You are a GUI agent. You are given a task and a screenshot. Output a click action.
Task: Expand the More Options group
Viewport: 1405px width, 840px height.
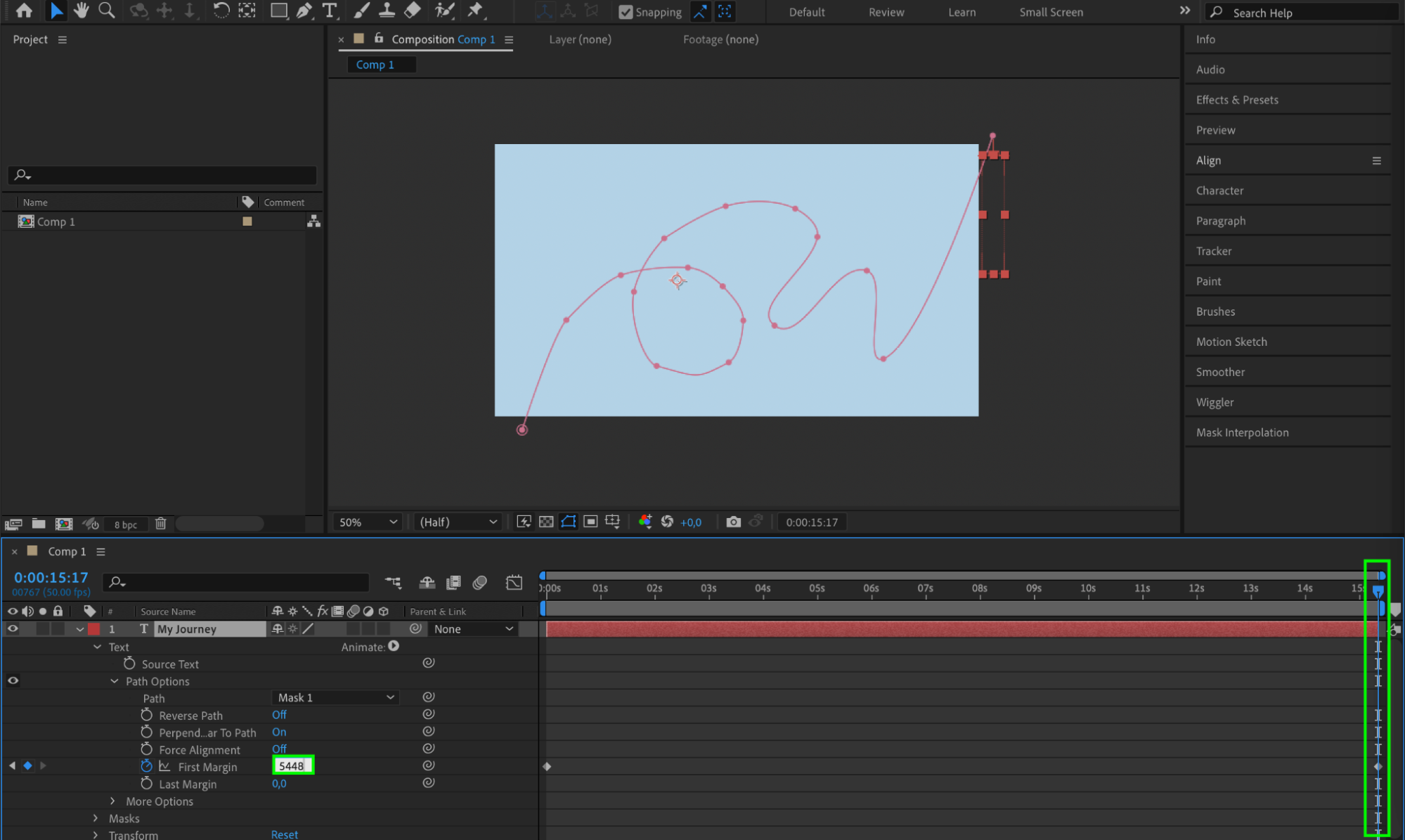112,801
